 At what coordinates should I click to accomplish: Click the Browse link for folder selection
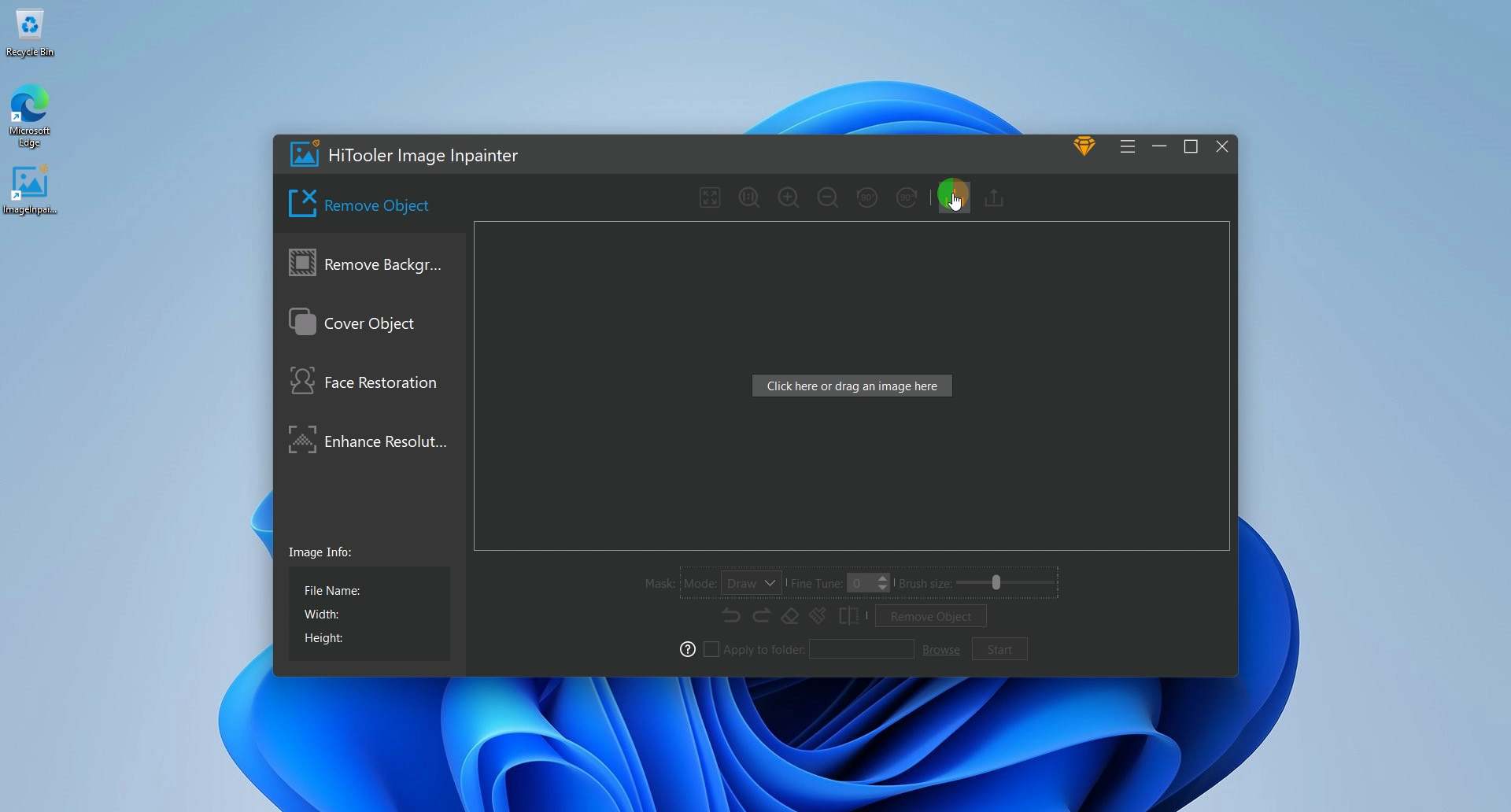coord(941,649)
